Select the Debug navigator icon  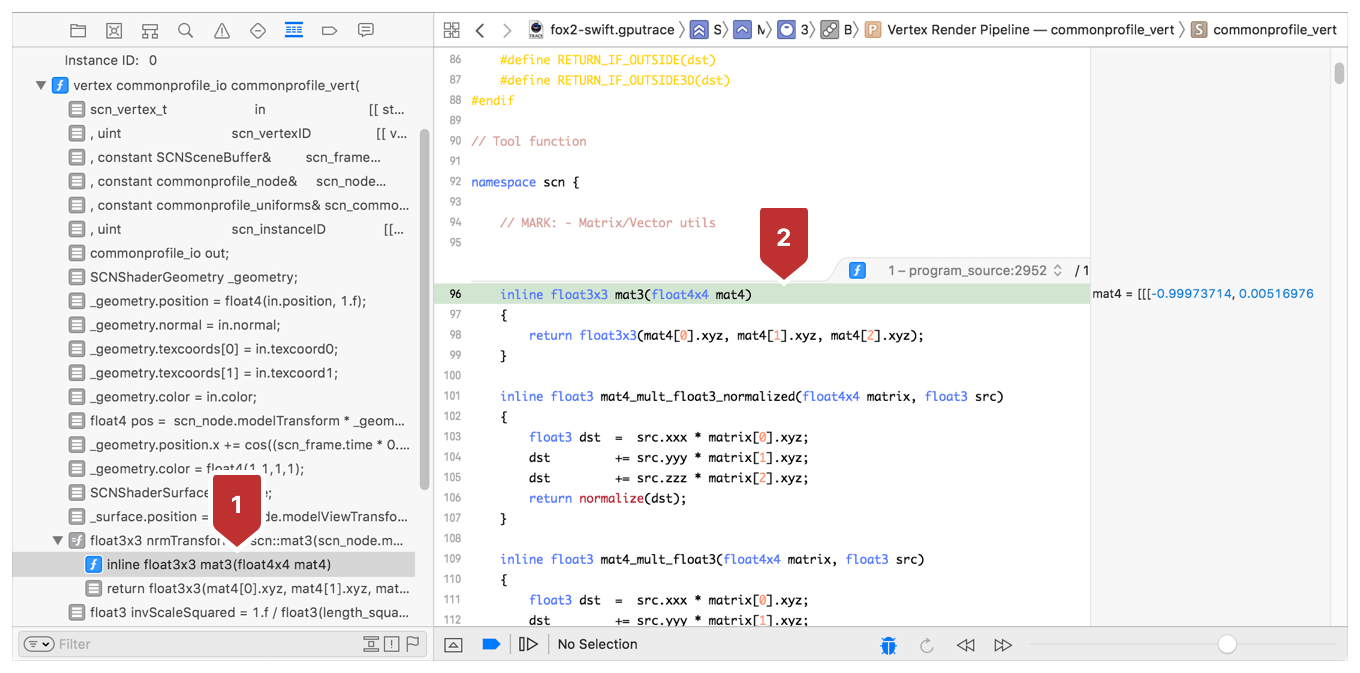coord(294,31)
